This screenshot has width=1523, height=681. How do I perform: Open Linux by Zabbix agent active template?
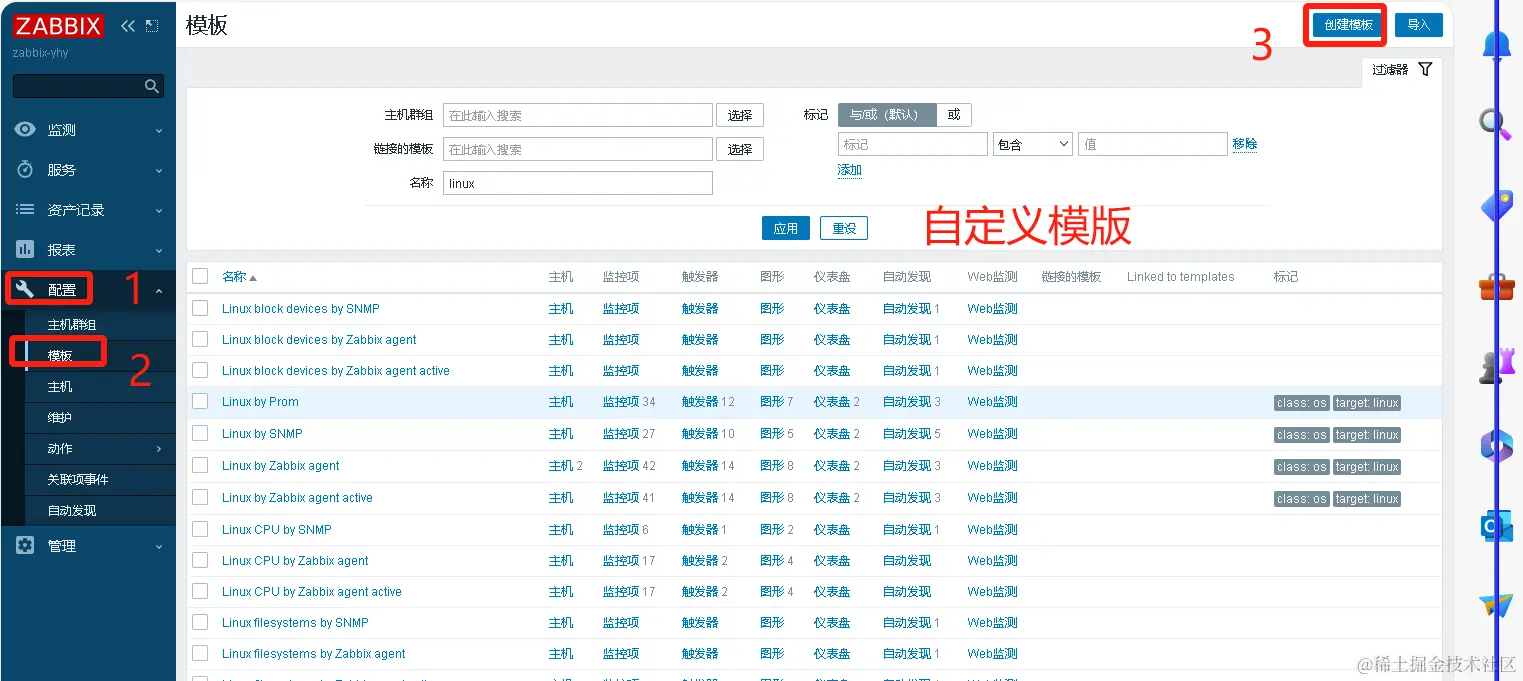[297, 498]
